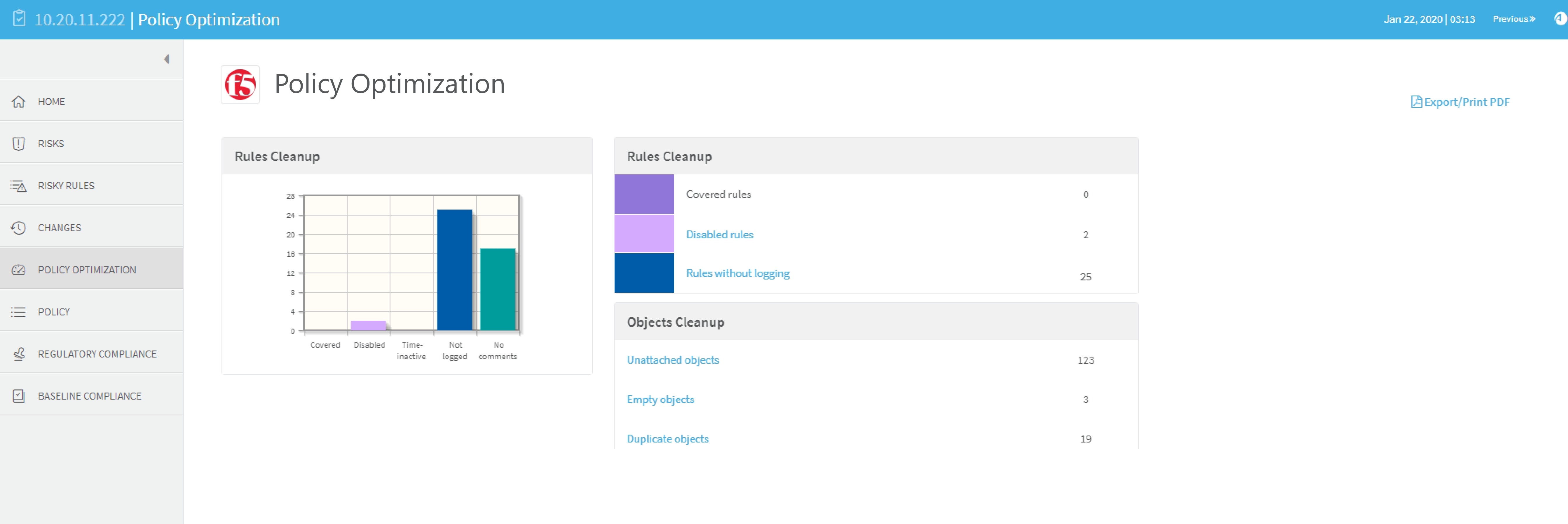Viewport: 1568px width, 524px height.
Task: Click the 'Policy Optimization' page title
Action: coord(390,84)
